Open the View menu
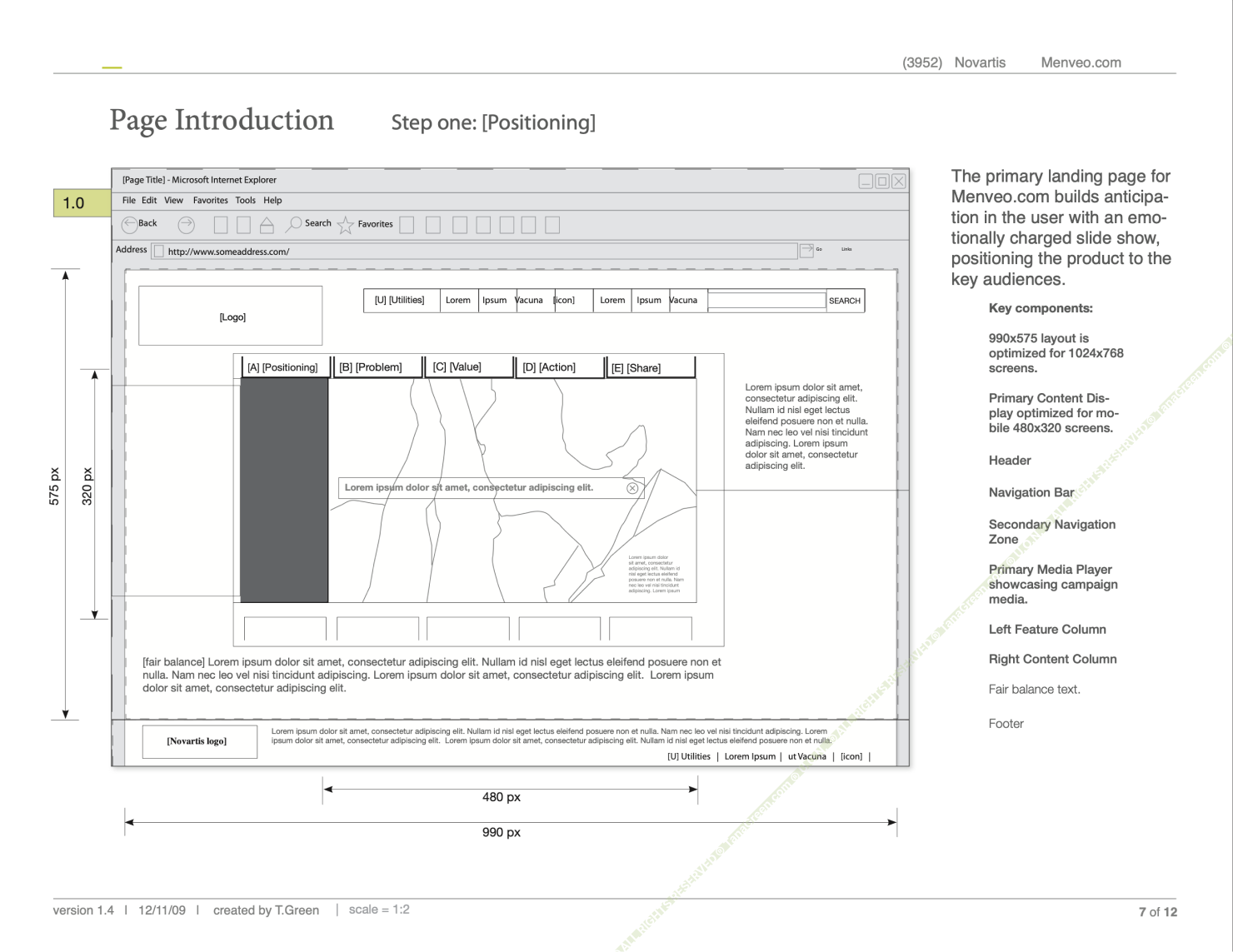 tap(173, 201)
